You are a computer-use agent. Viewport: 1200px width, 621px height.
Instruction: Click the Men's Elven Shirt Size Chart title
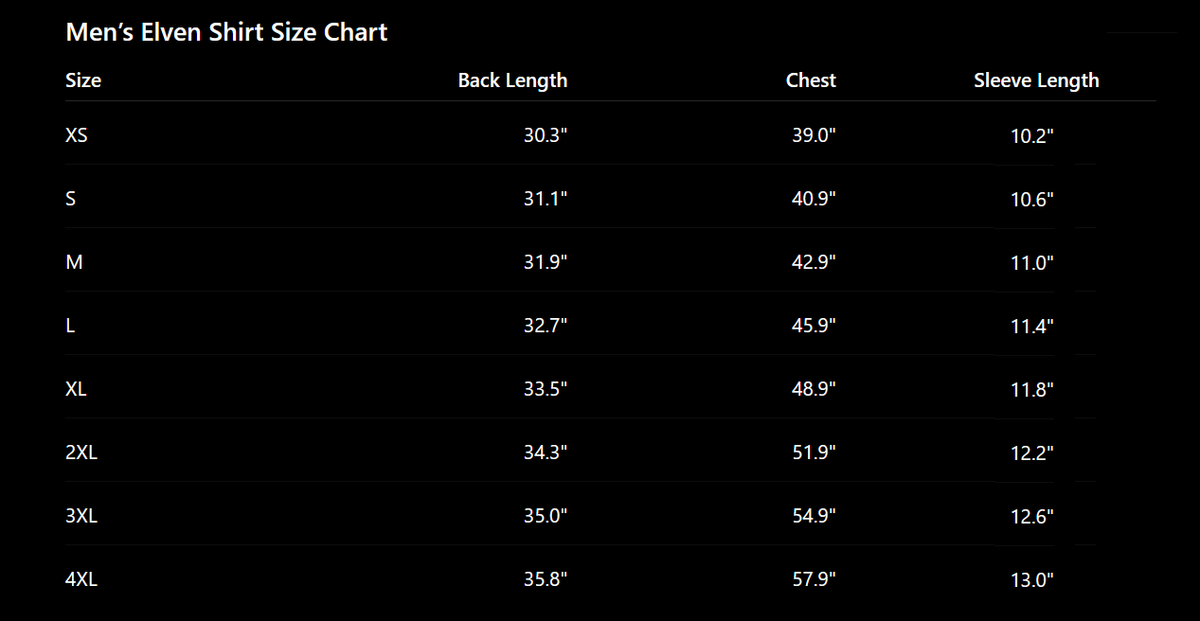point(226,33)
